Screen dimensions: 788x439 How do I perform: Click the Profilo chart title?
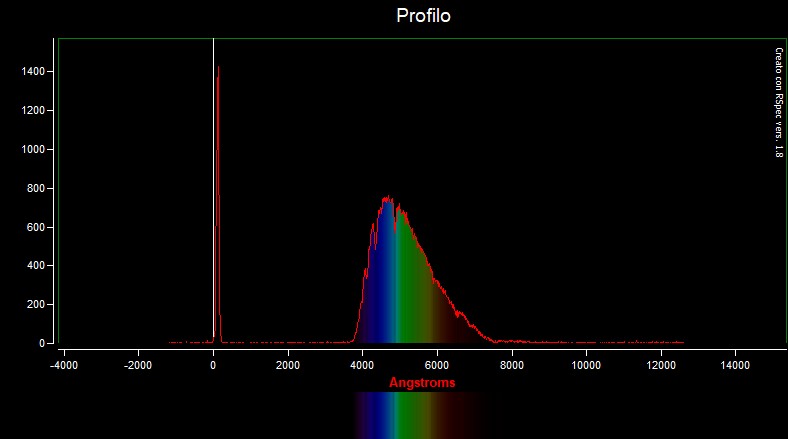coord(424,16)
